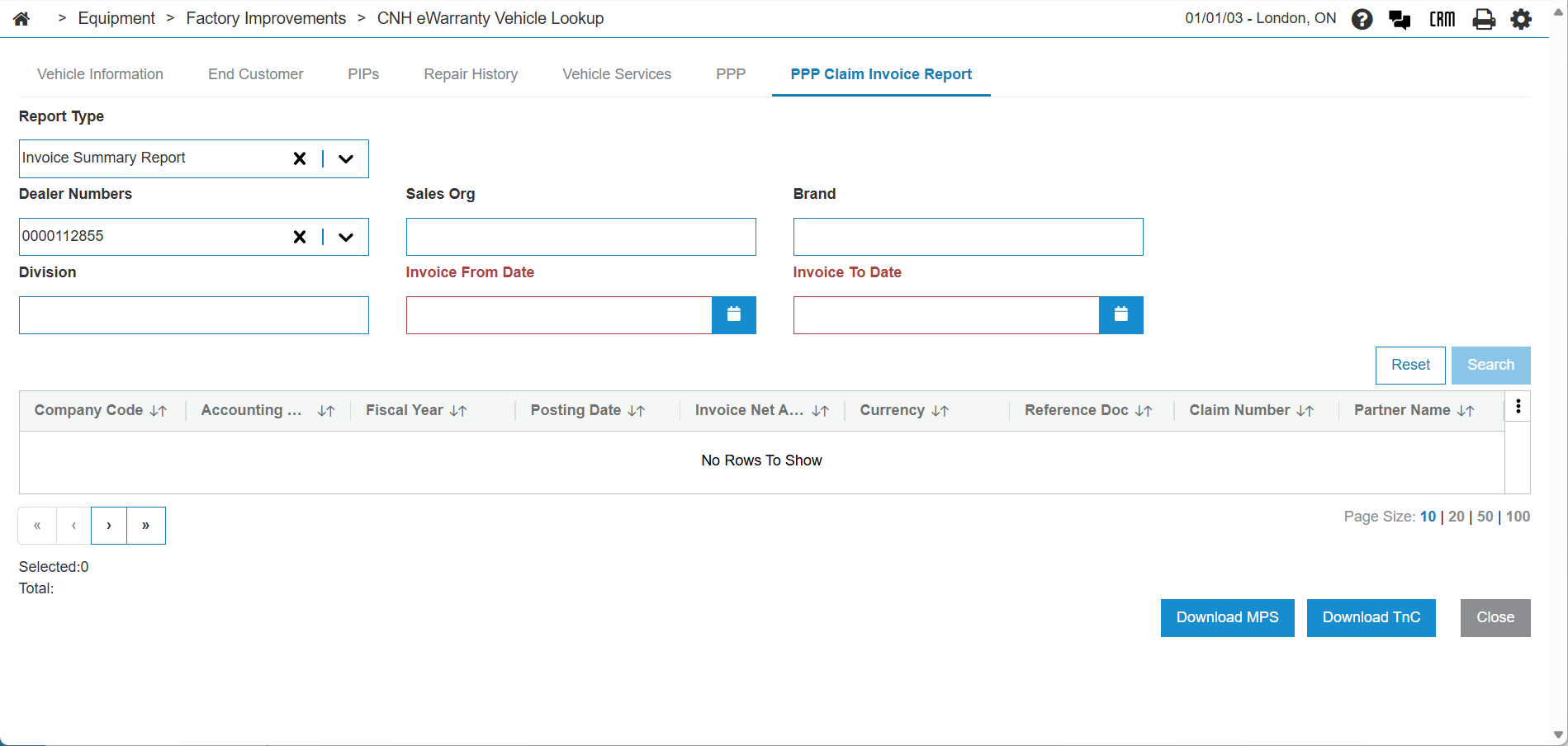Switch to the Repair History tab
Image resolution: width=1568 pixels, height=746 pixels.
pyautogui.click(x=471, y=74)
